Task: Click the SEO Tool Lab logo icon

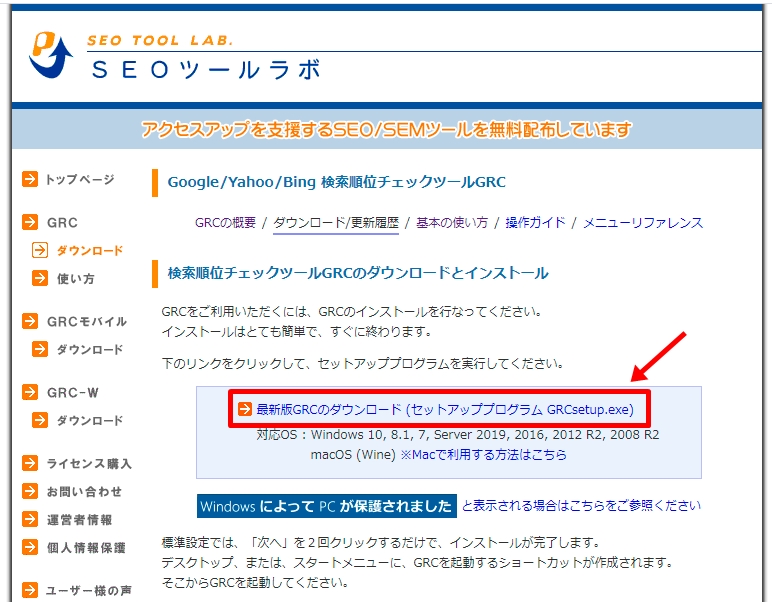Action: click(x=51, y=55)
